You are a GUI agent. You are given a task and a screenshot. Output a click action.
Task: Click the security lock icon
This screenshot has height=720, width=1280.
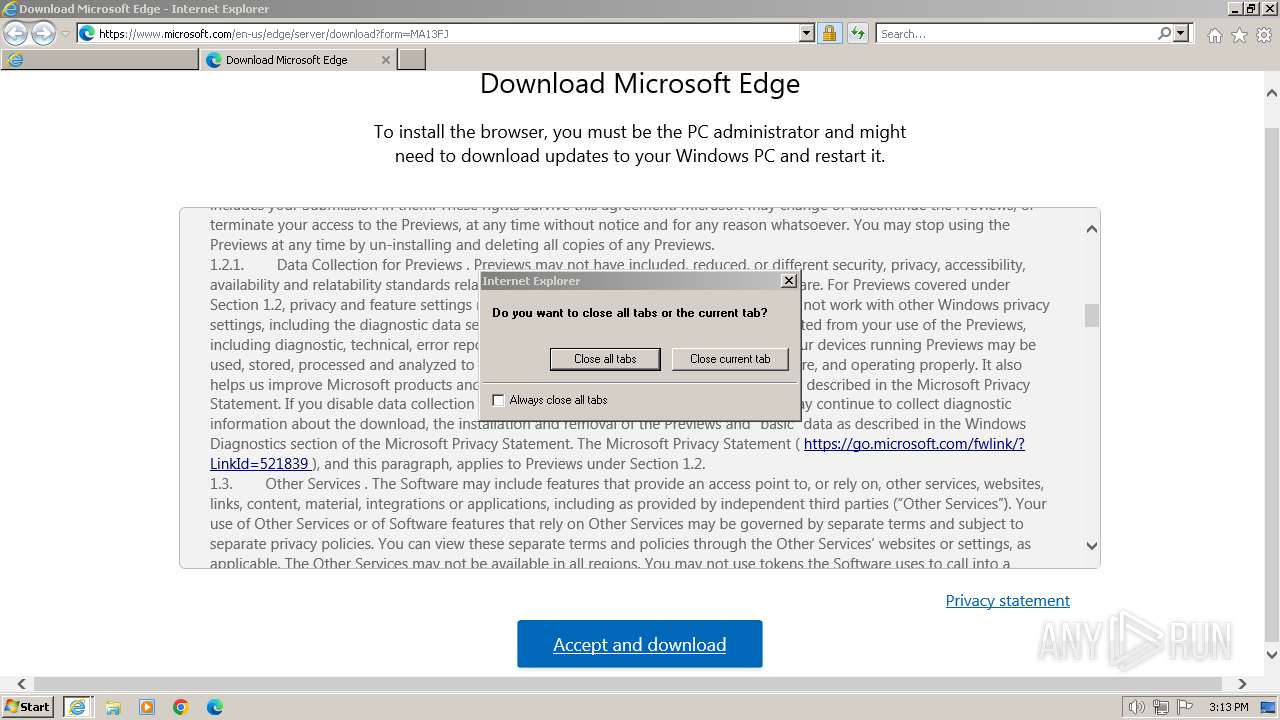(x=829, y=33)
